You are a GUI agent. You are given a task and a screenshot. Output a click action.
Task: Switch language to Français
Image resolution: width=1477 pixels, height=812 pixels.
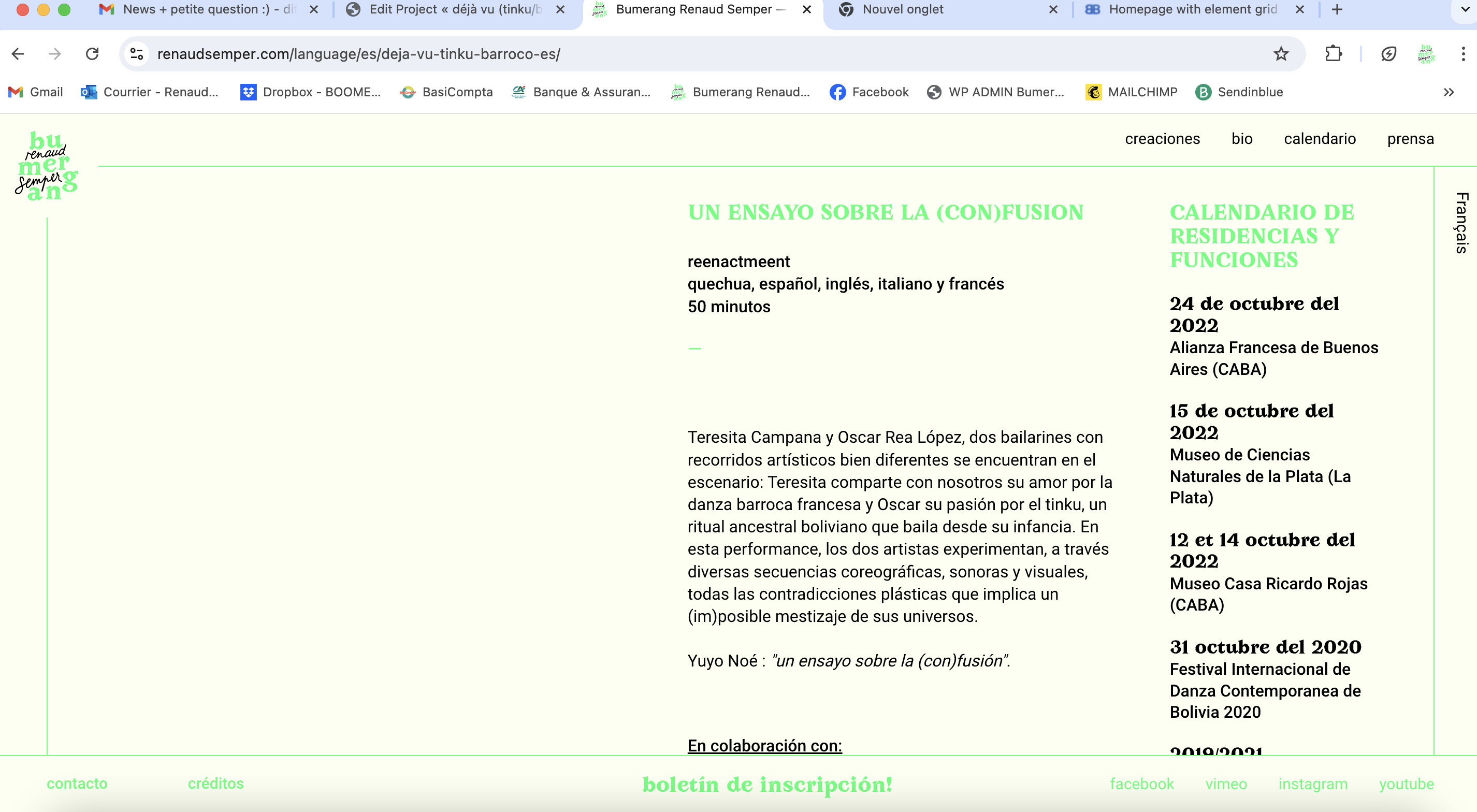[x=1461, y=223]
